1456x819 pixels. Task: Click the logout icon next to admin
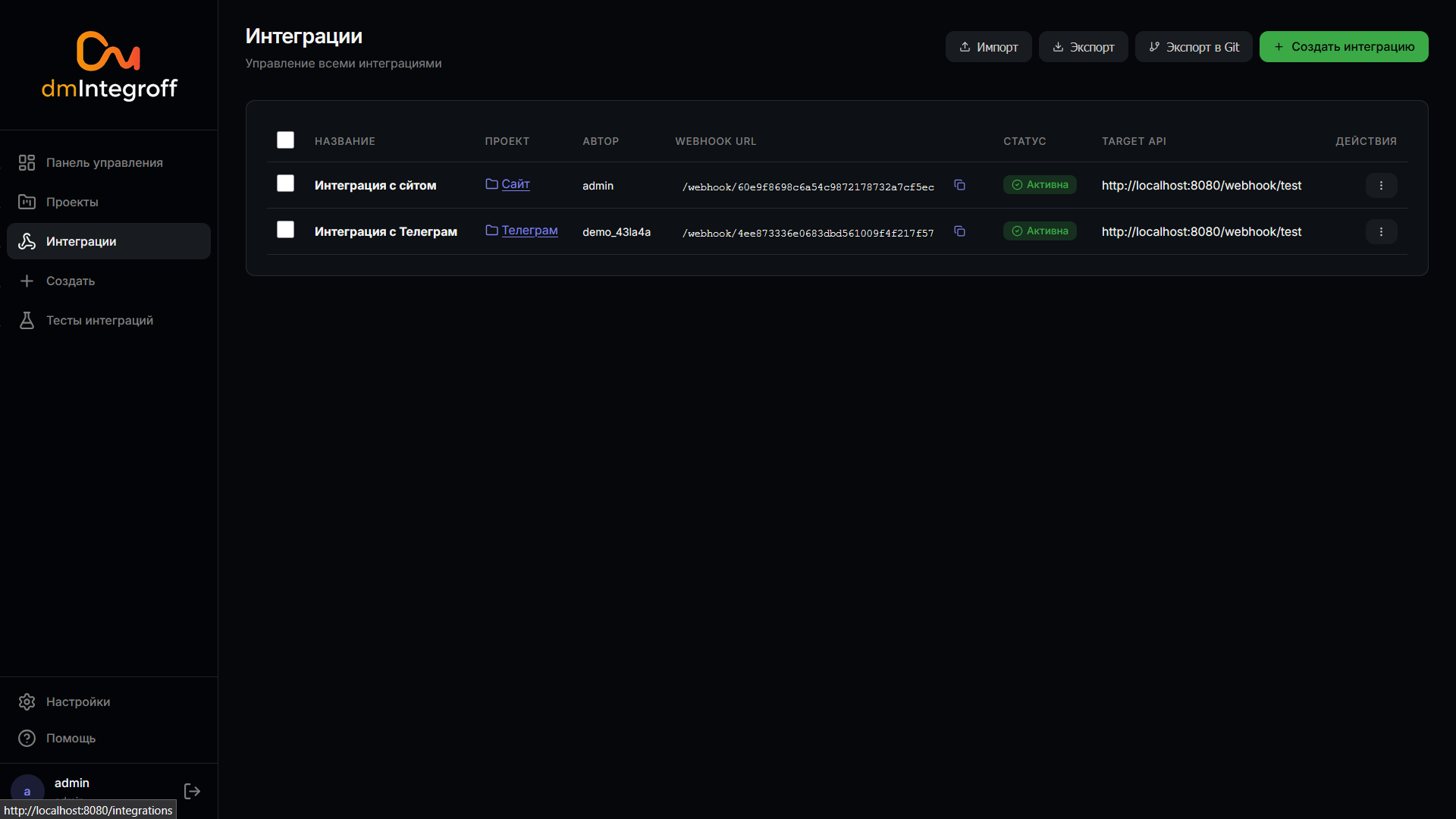(192, 791)
